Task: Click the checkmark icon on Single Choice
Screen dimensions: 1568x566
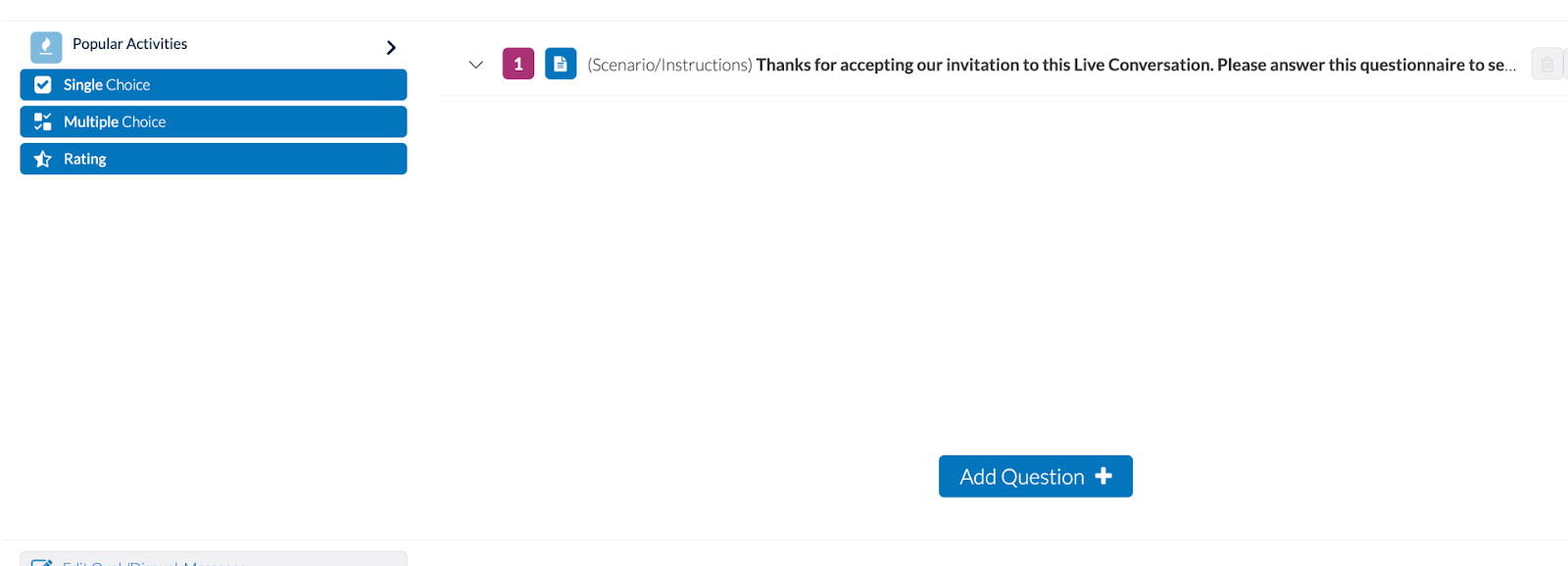Action: click(43, 85)
